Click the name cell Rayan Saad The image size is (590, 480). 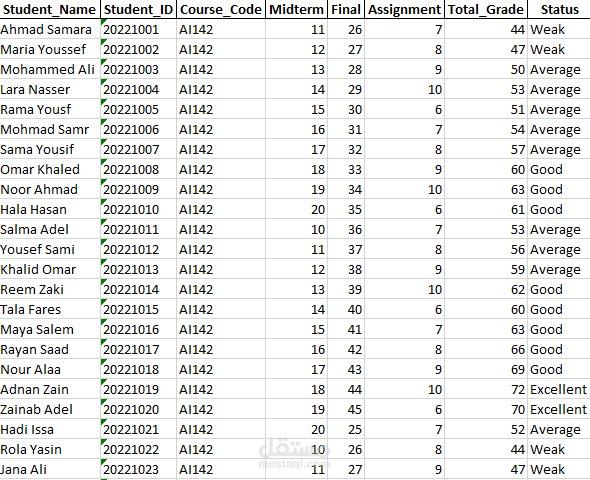point(50,349)
